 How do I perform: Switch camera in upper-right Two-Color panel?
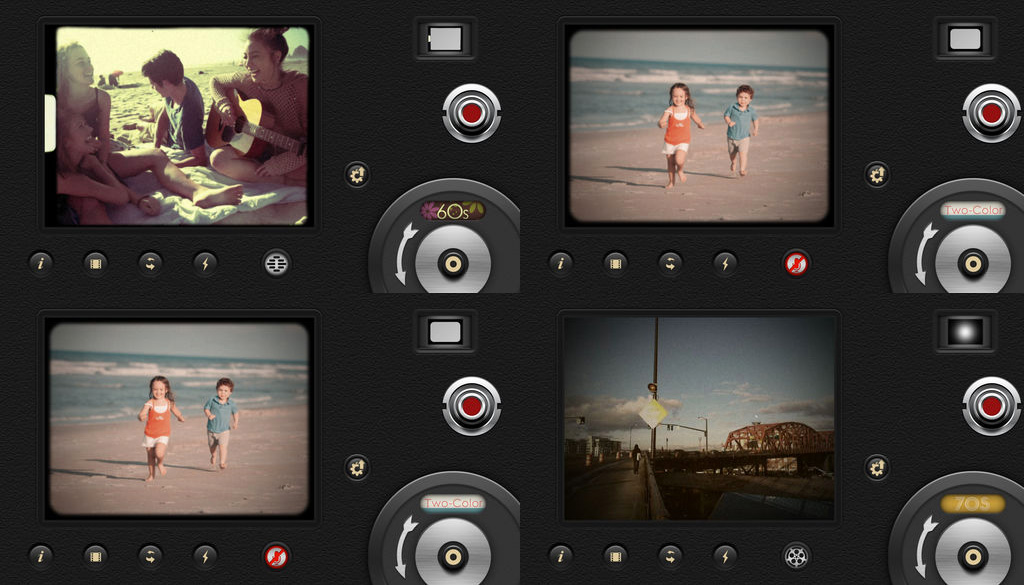click(x=670, y=263)
